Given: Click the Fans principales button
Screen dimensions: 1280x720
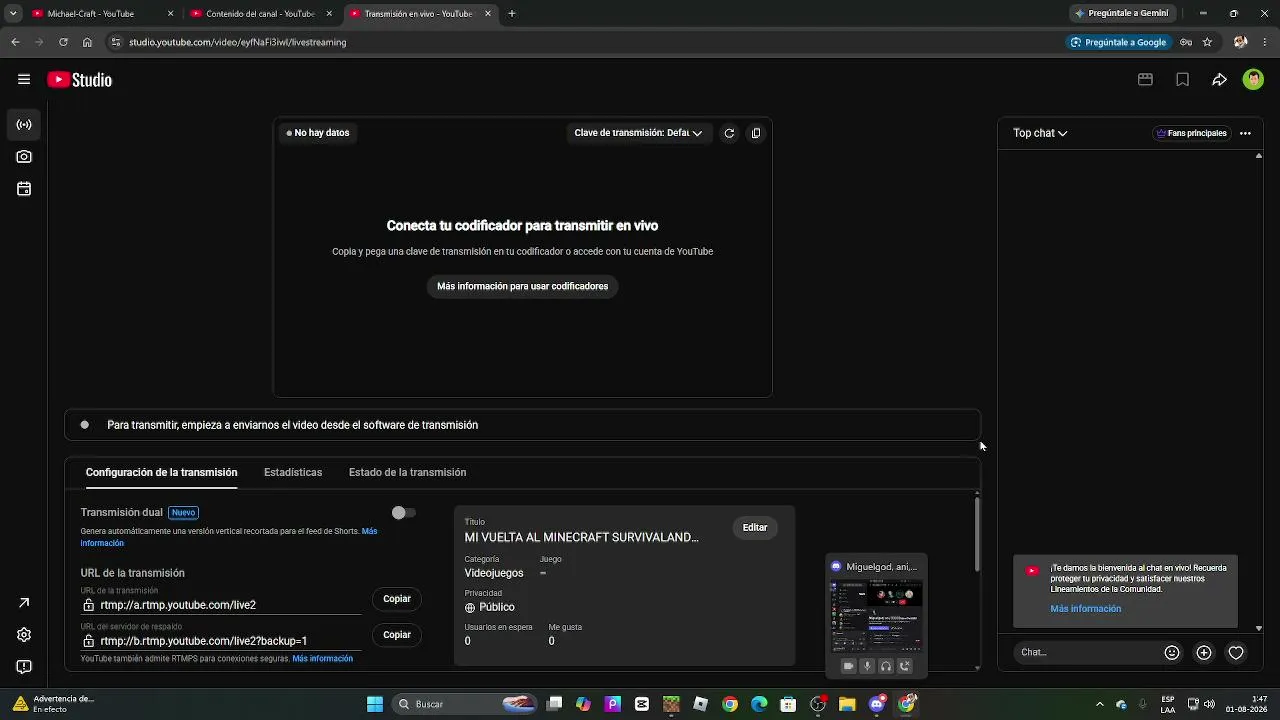Looking at the screenshot, I should [1191, 133].
